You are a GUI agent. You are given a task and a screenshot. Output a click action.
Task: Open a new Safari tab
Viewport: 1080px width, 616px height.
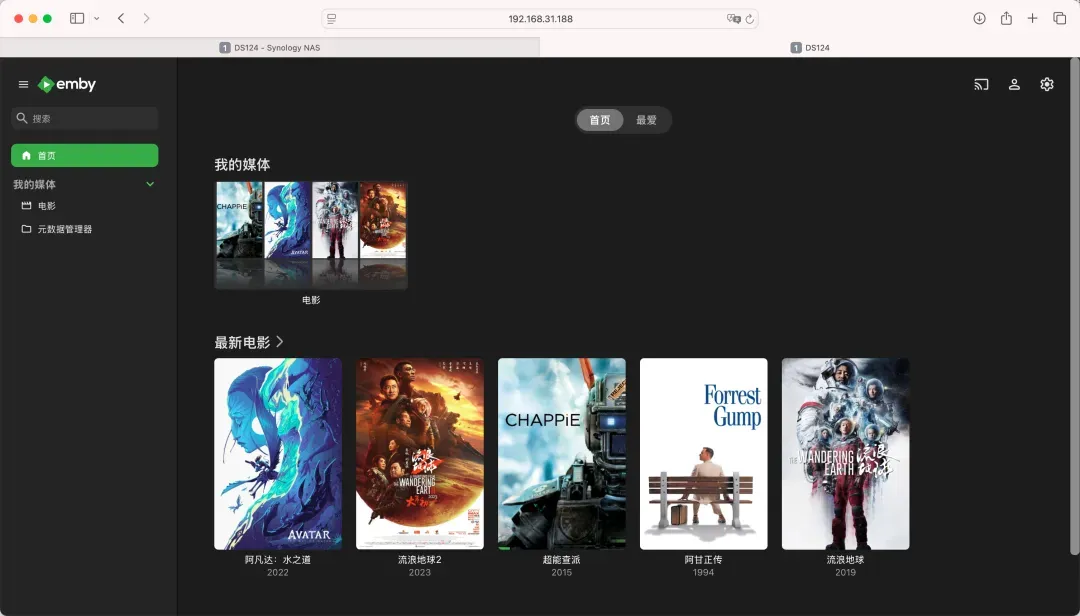point(1032,19)
